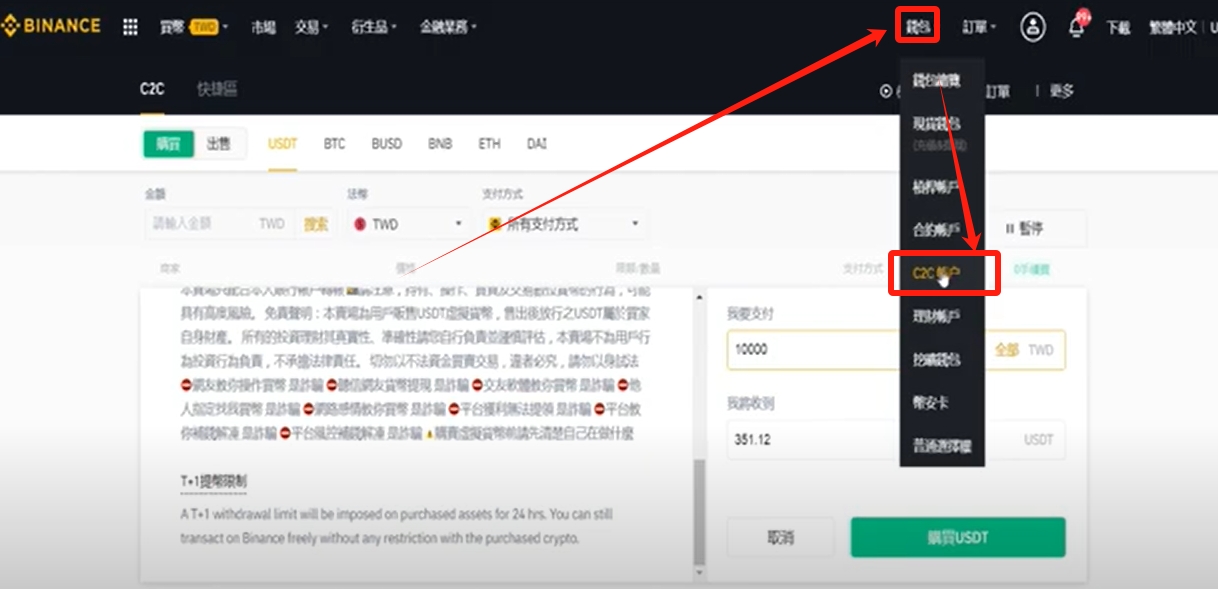
Task: Open the user profile icon
Action: [1033, 27]
